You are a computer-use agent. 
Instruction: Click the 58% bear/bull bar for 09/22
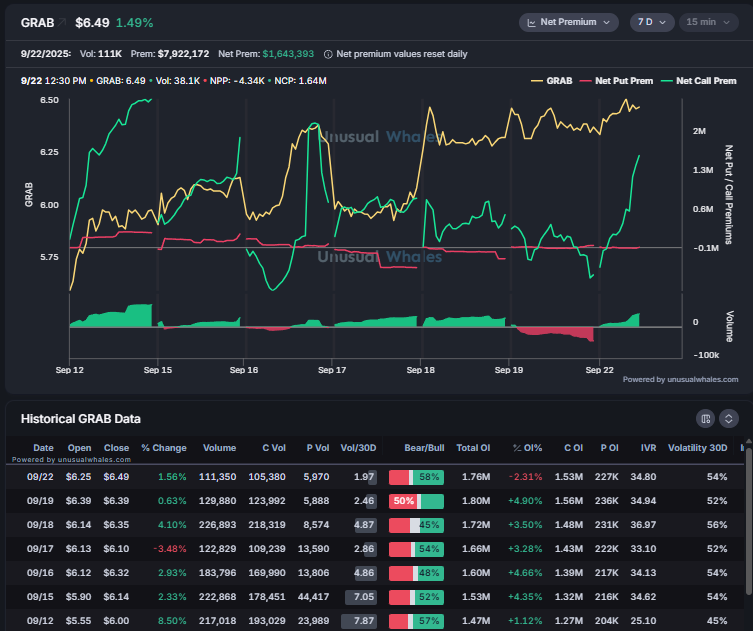[x=415, y=477]
